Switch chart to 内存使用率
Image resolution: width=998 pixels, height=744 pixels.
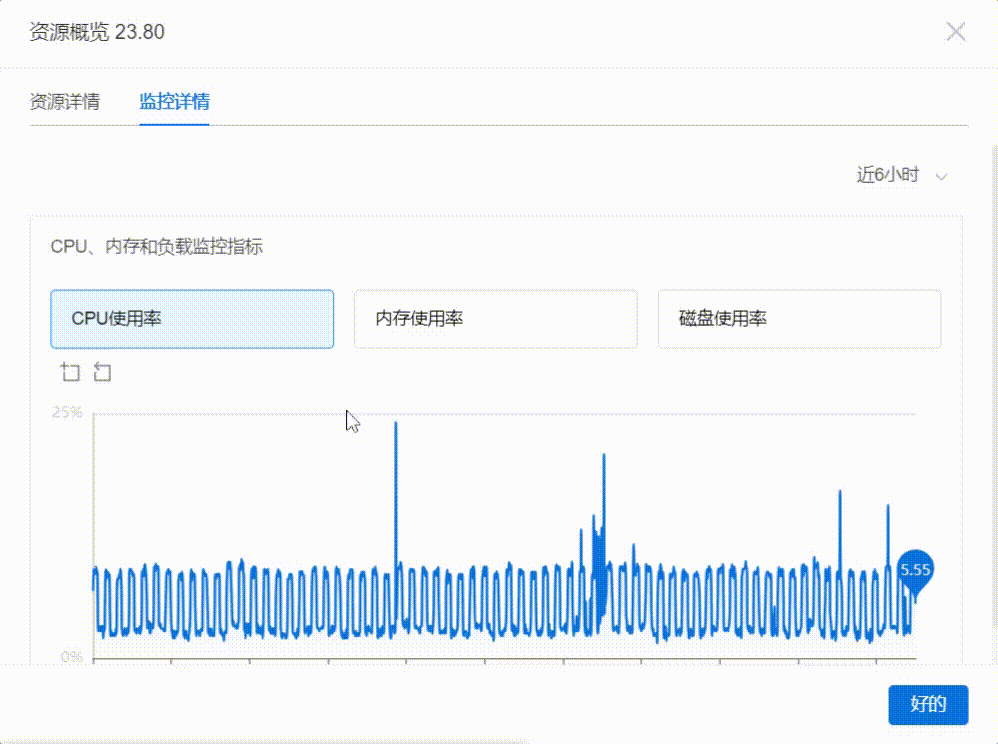point(495,319)
